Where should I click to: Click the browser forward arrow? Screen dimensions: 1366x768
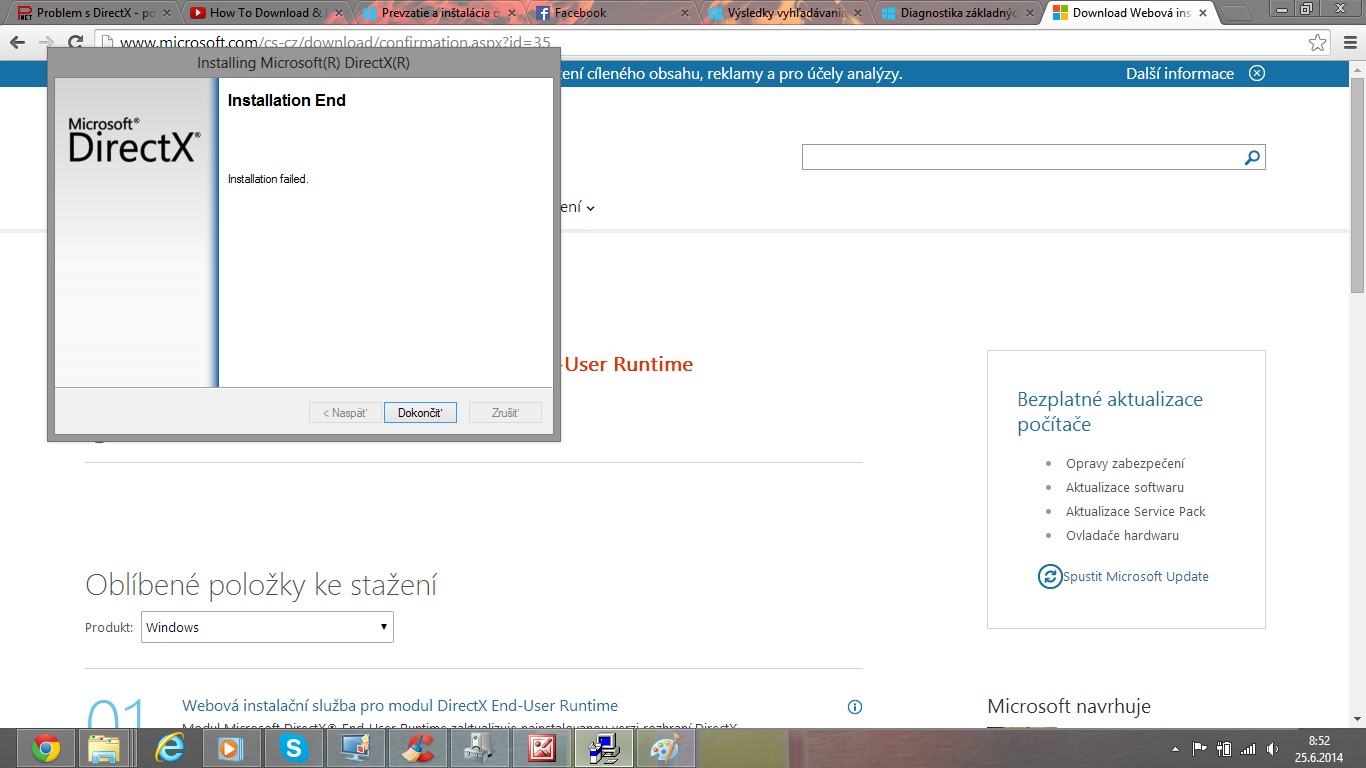click(46, 43)
